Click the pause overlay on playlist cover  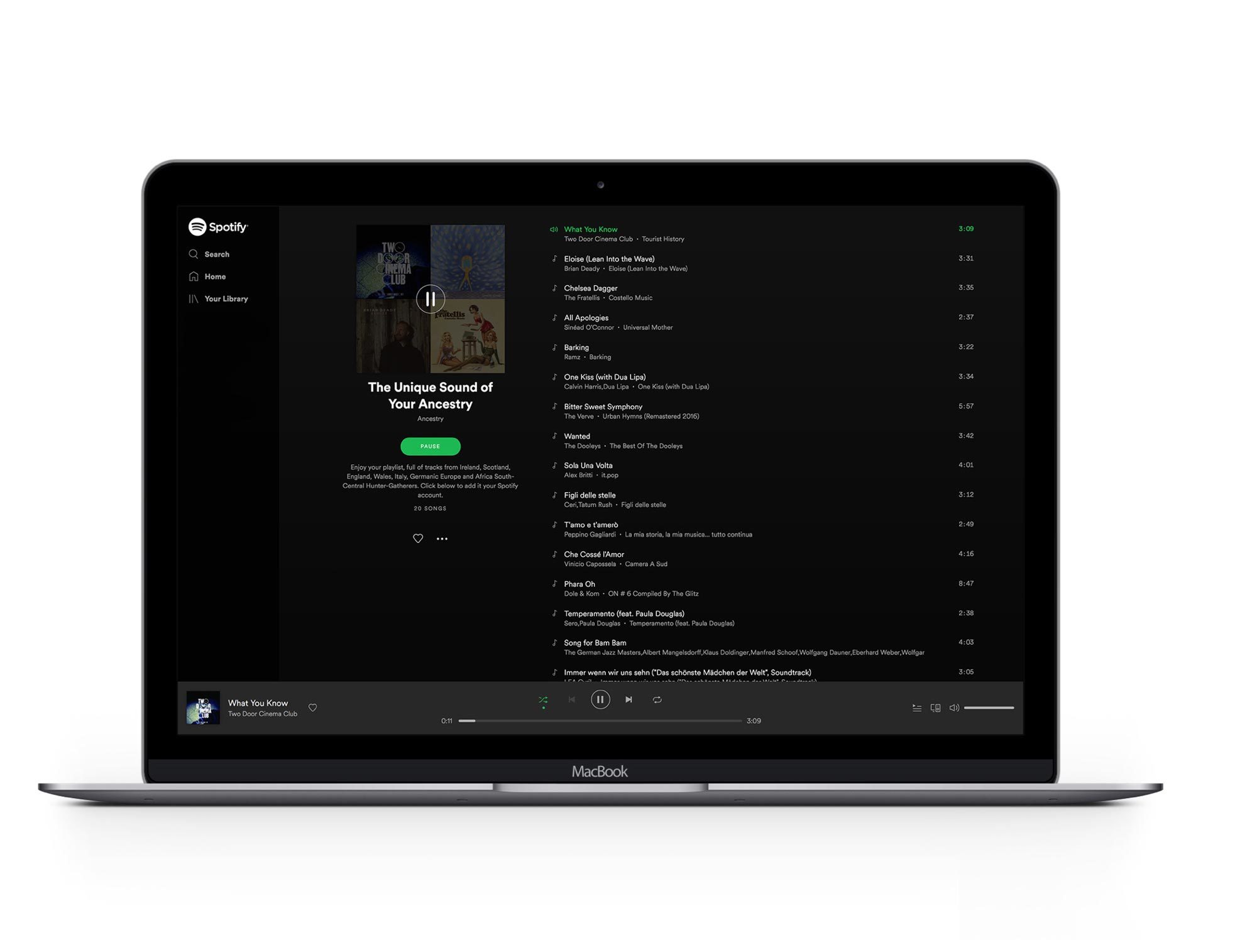coord(431,299)
